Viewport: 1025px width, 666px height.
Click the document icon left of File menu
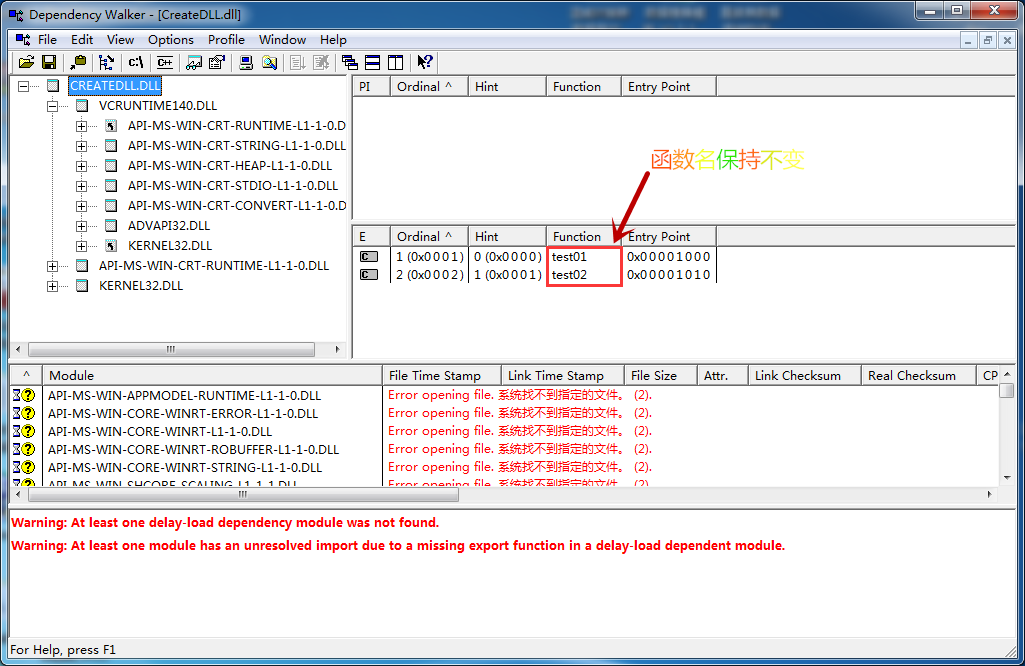(x=23, y=40)
